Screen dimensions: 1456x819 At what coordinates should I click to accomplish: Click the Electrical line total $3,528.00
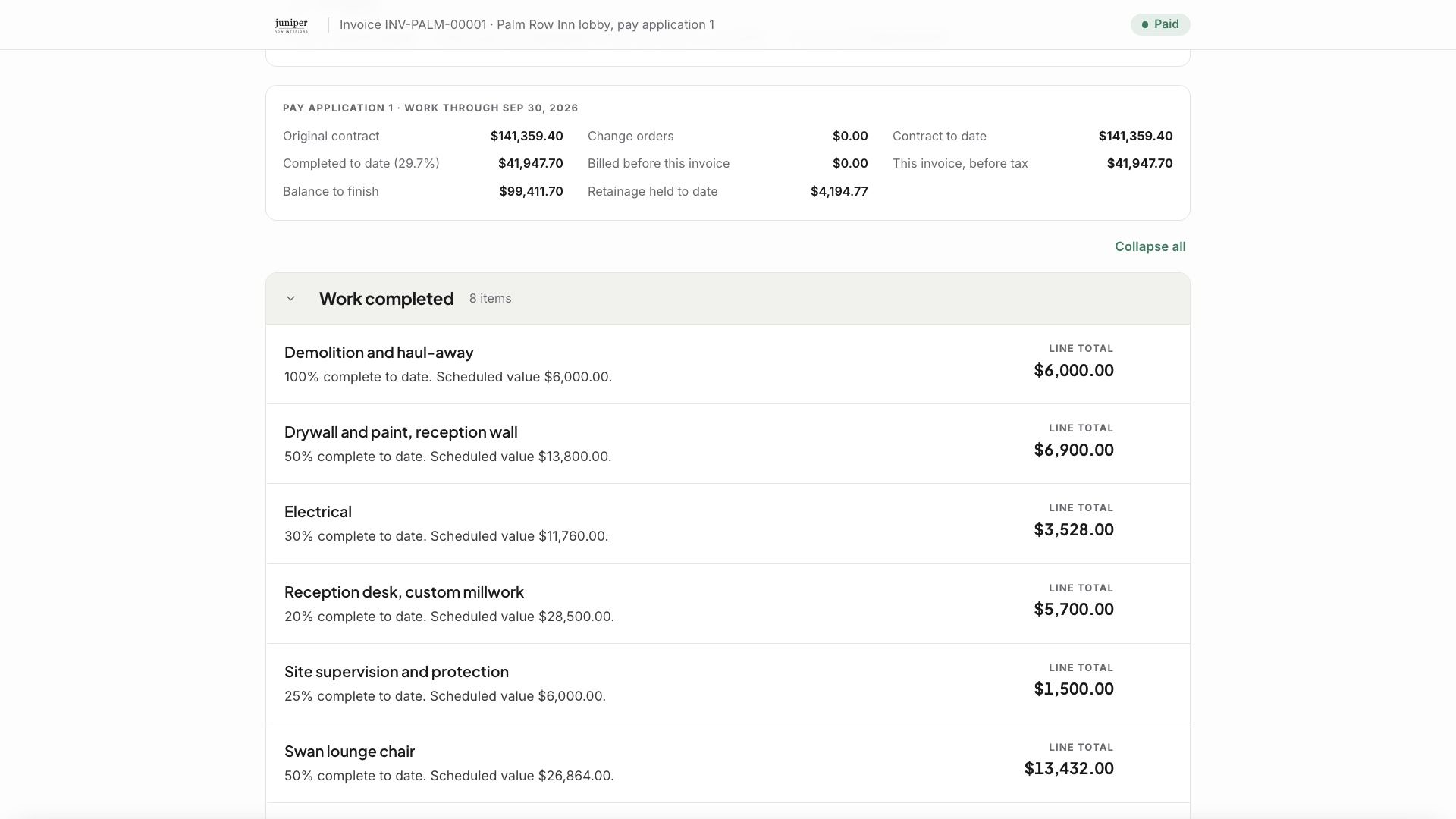(1074, 529)
